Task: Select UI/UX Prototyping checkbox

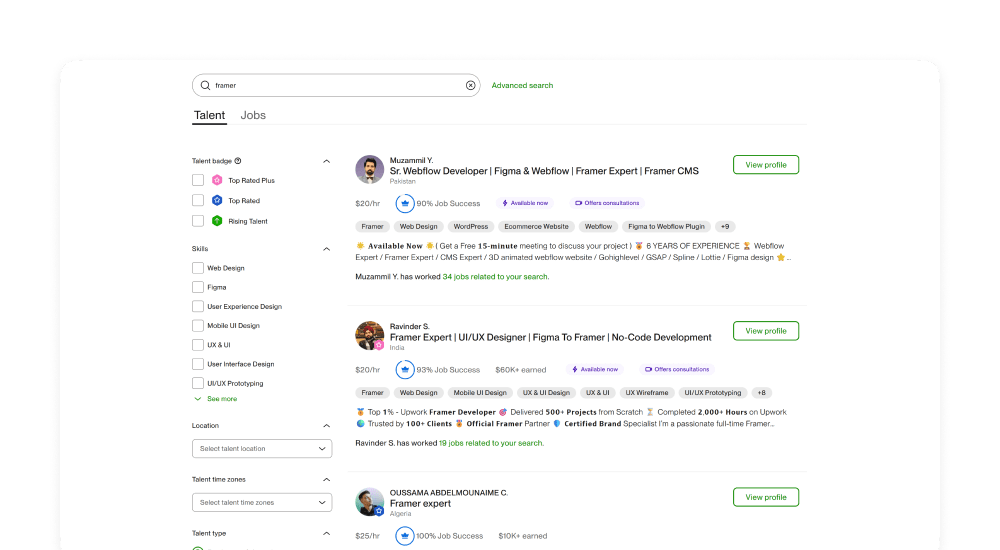Action: tap(198, 383)
